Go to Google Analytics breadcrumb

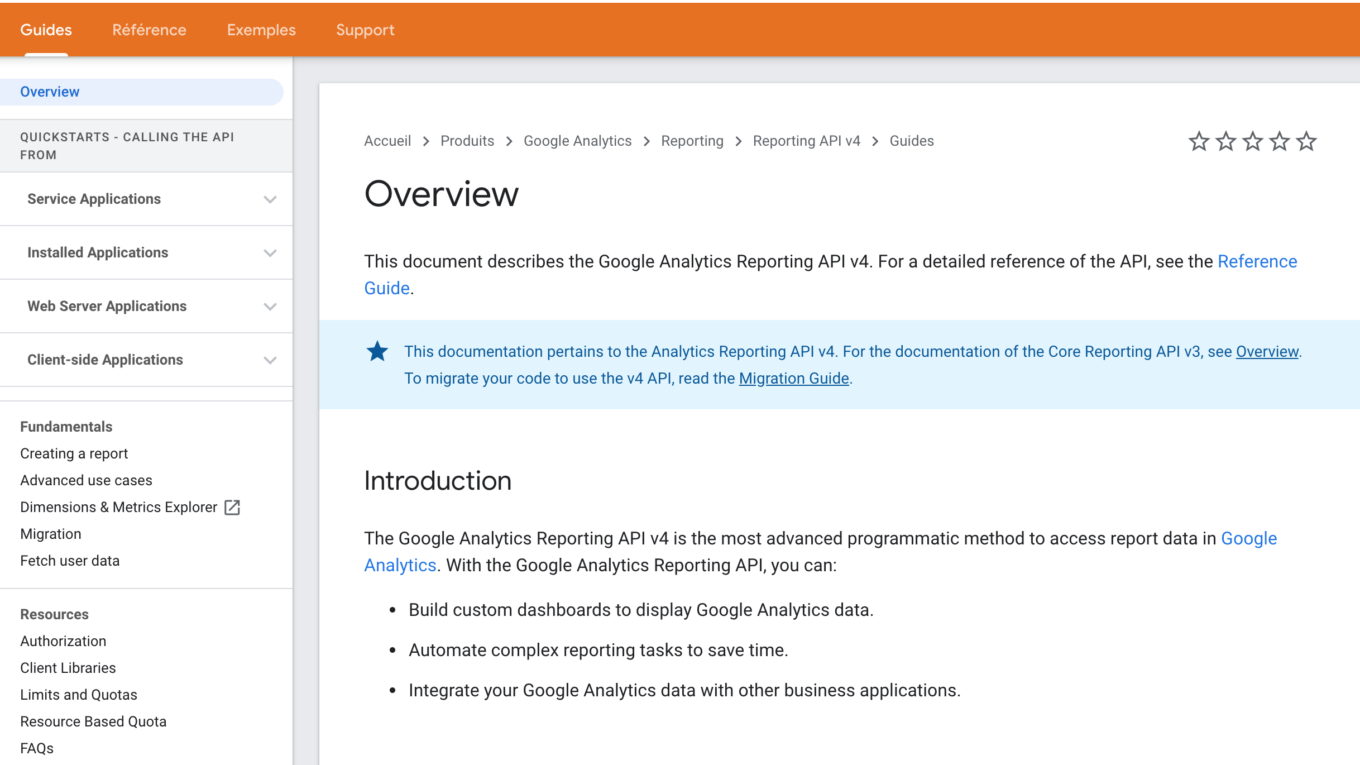[578, 141]
